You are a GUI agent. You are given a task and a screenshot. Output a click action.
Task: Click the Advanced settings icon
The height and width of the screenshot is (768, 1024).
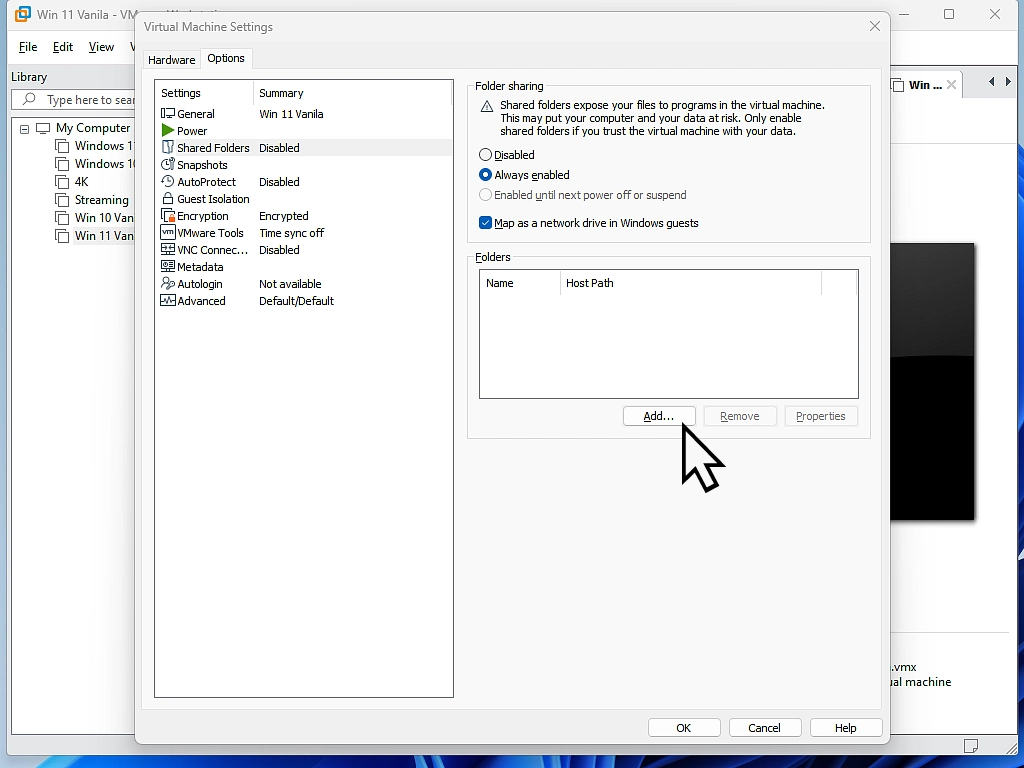point(168,300)
